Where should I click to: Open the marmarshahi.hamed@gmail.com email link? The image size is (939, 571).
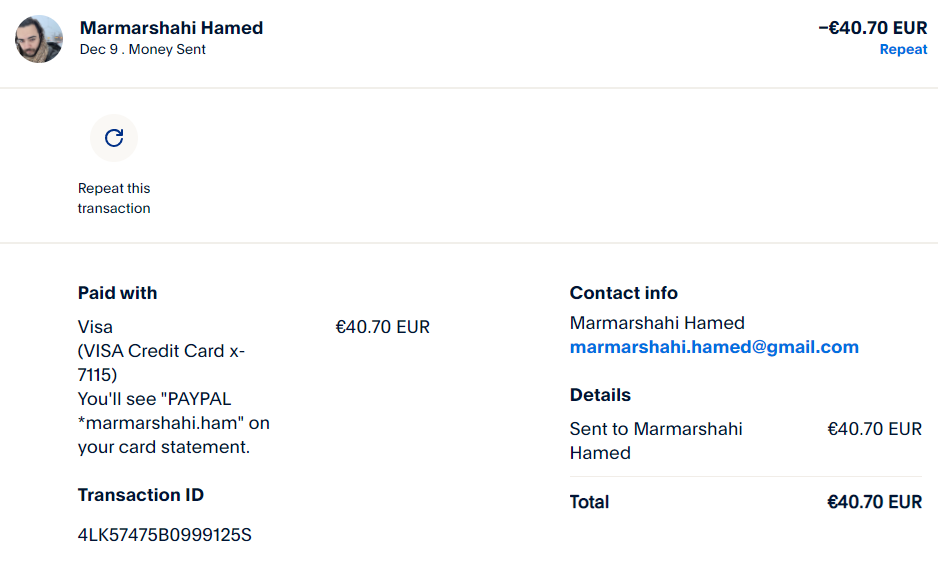pos(714,347)
